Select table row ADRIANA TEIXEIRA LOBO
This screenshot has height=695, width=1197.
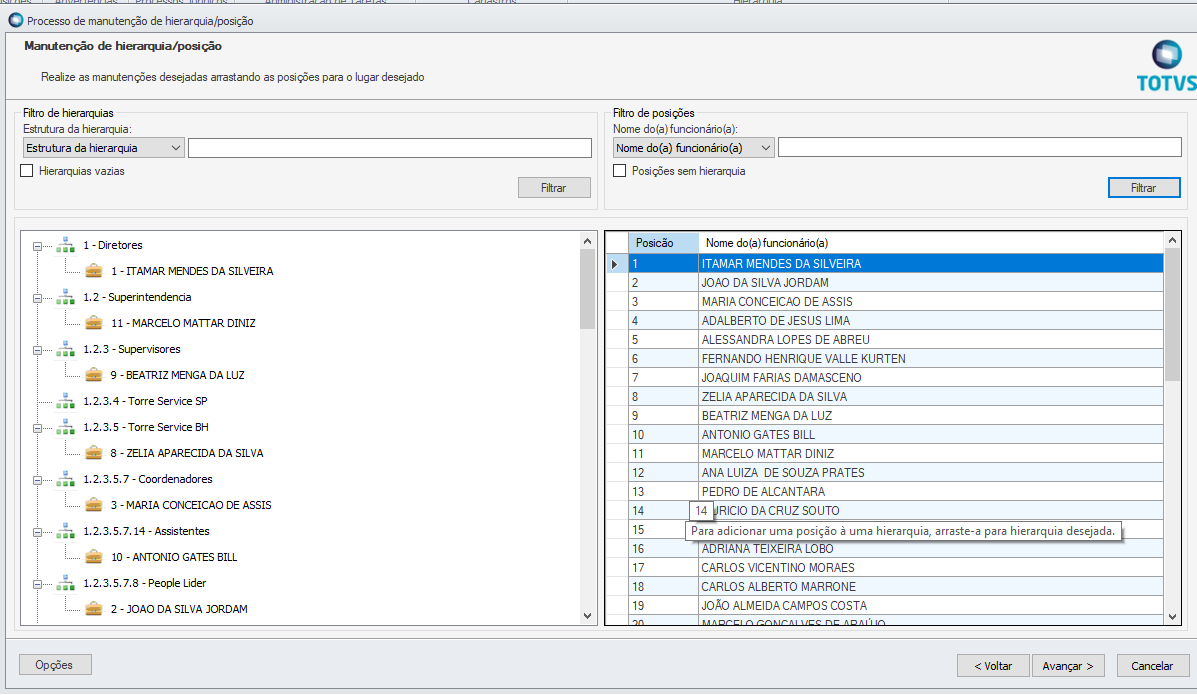tap(895, 549)
